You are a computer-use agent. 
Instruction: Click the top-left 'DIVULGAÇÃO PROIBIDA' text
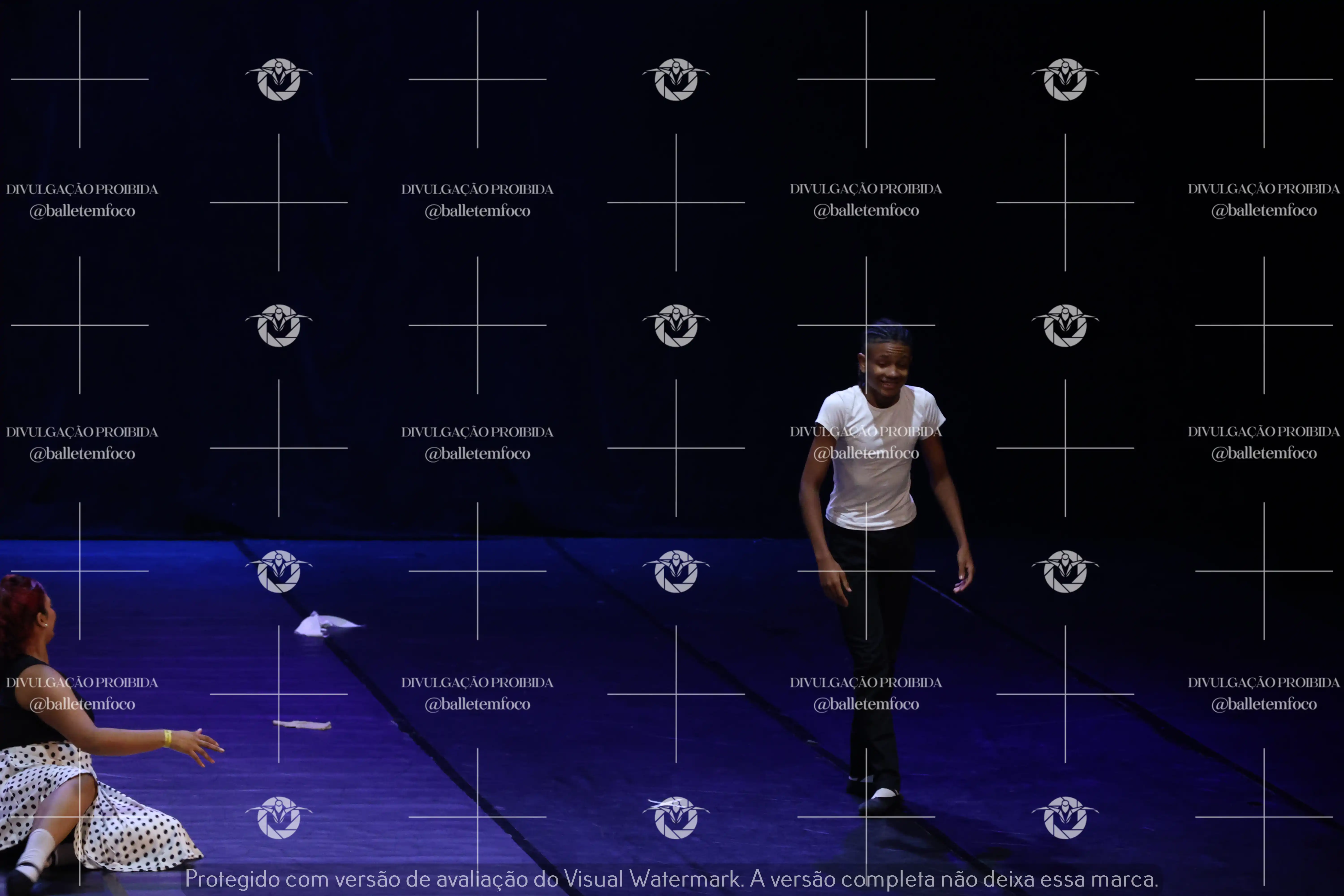82,189
